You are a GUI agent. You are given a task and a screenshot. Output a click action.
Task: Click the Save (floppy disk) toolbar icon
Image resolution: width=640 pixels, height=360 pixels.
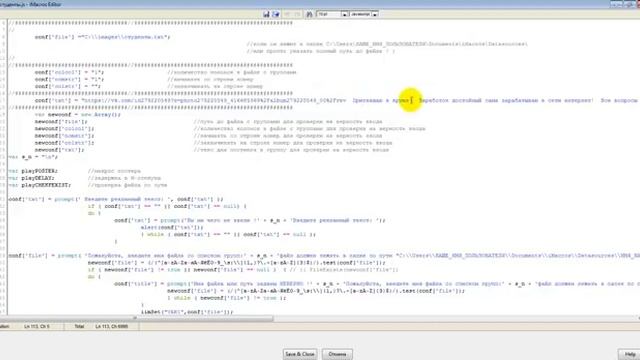click(x=266, y=14)
